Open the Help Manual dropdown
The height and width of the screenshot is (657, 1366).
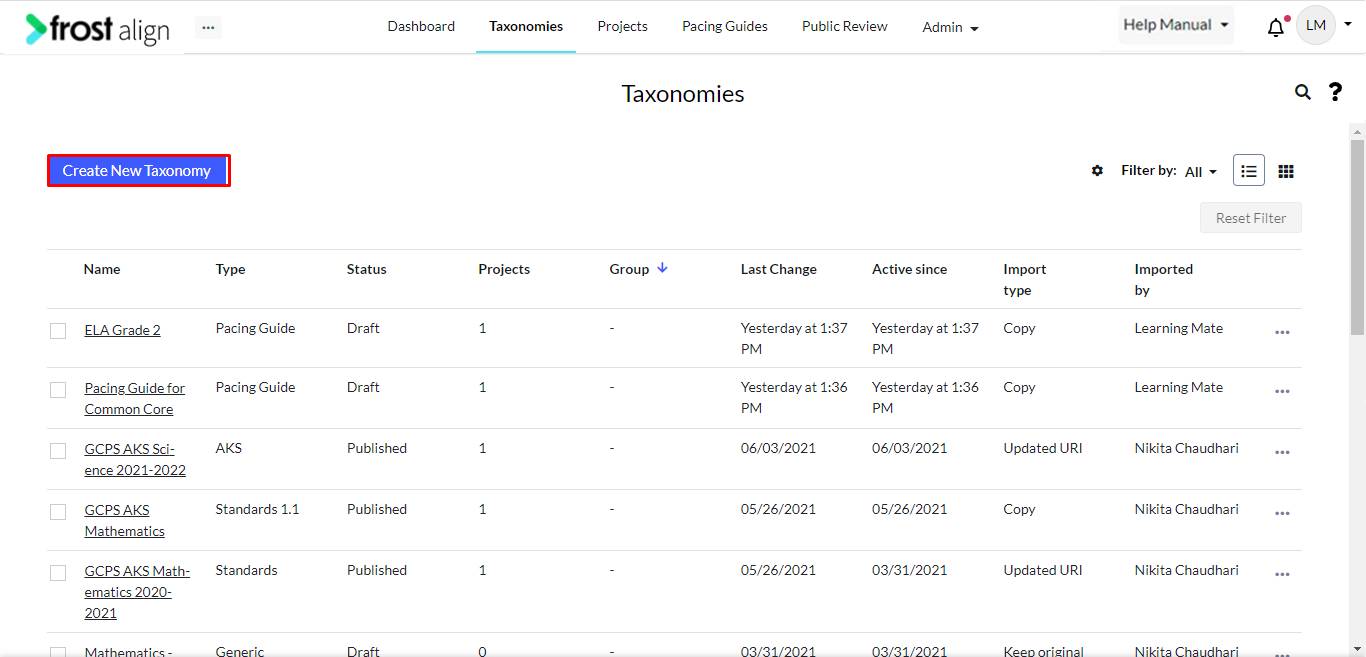tap(1175, 24)
